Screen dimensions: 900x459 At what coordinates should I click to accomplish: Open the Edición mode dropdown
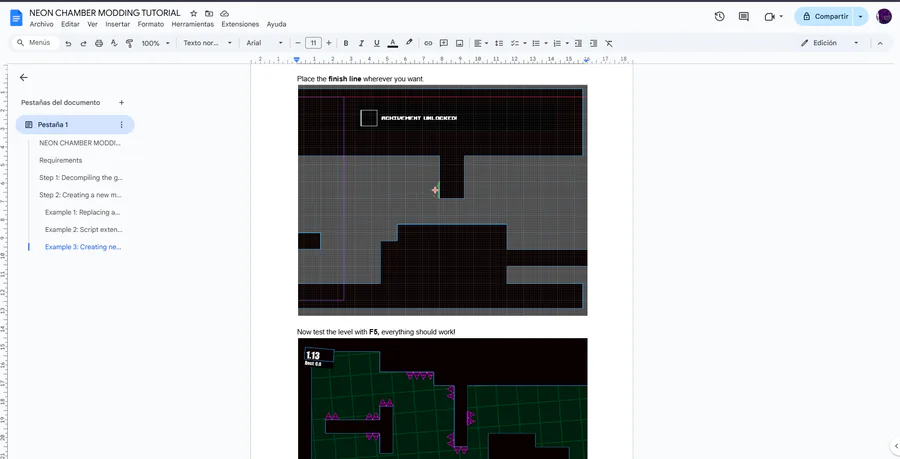pyautogui.click(x=830, y=43)
